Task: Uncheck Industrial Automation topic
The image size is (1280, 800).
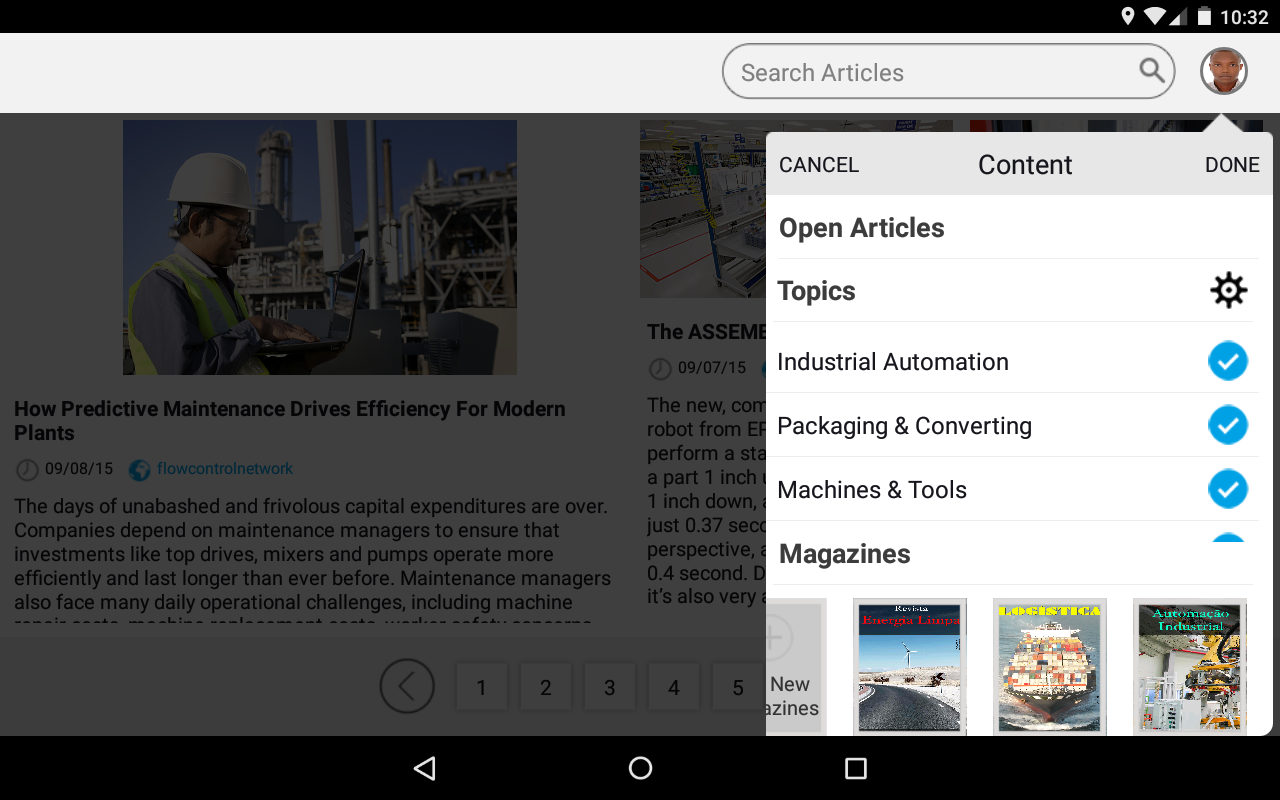Action: coord(1228,361)
